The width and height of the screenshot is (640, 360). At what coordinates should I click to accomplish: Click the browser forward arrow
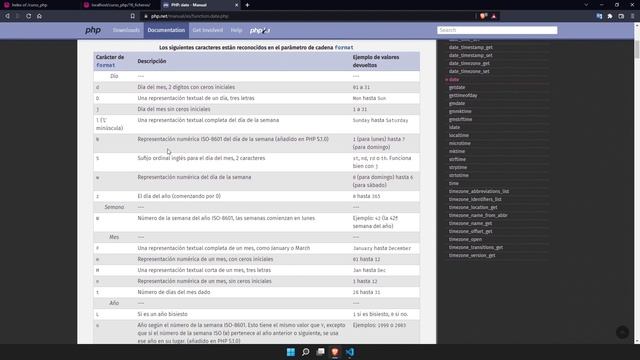click(17, 16)
